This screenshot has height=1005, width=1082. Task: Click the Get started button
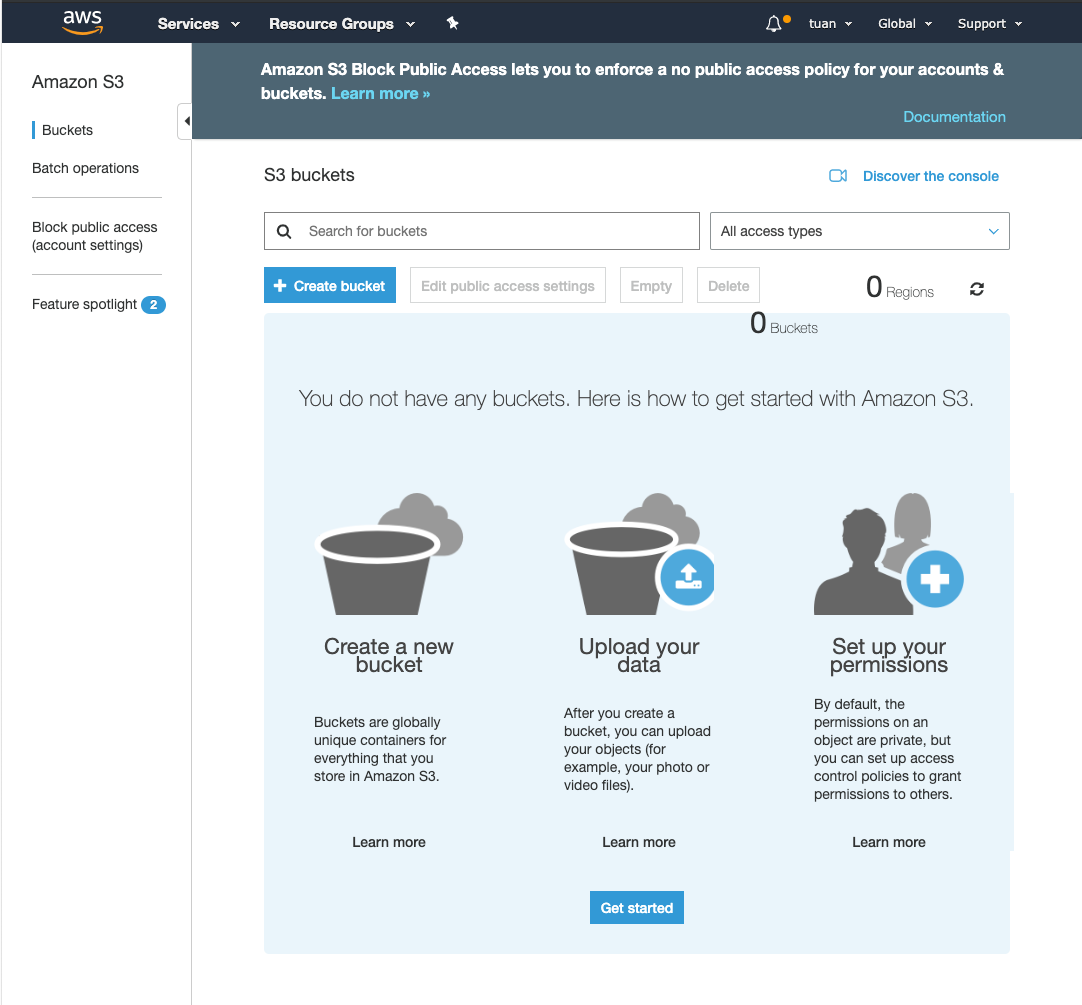pyautogui.click(x=637, y=908)
